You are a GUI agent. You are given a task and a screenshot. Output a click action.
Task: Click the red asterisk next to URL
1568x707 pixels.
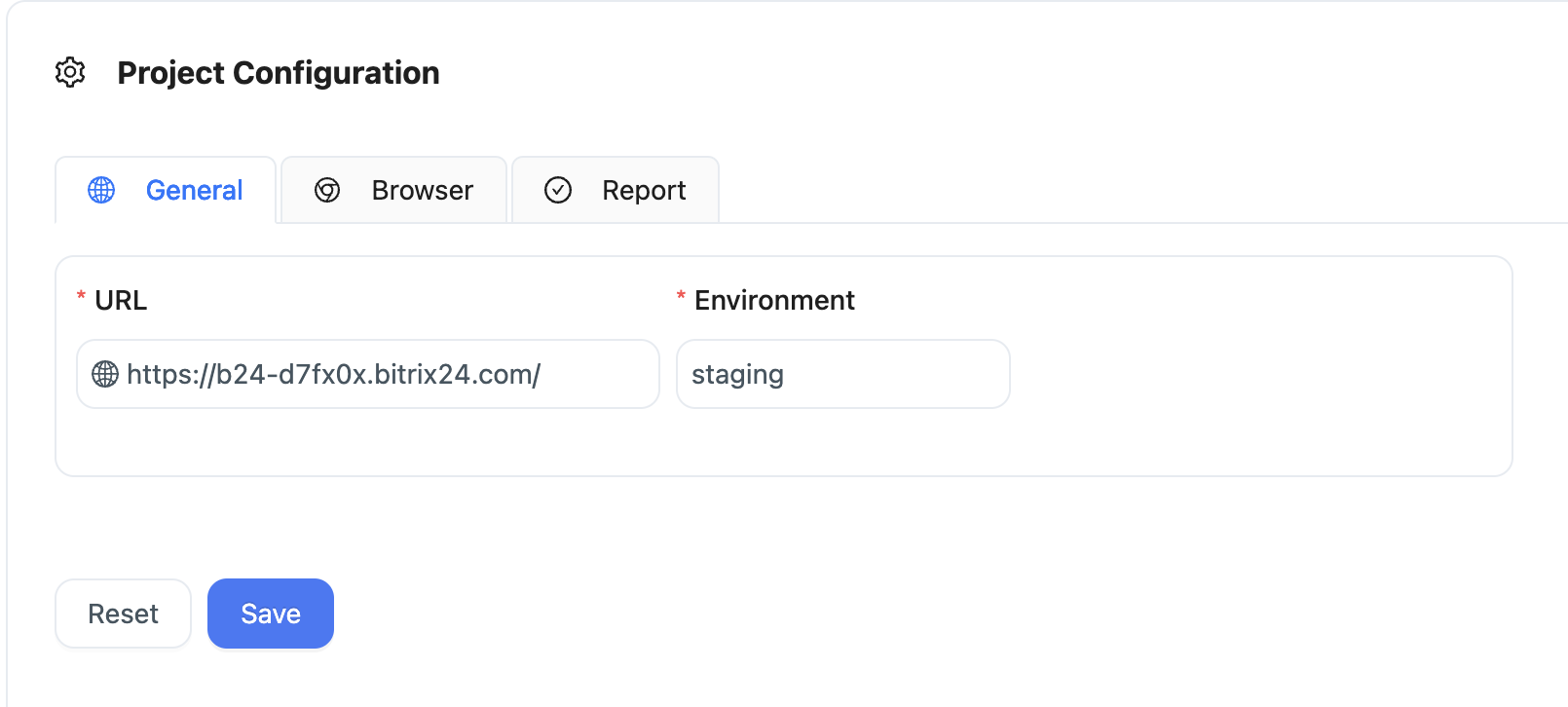[x=81, y=297]
